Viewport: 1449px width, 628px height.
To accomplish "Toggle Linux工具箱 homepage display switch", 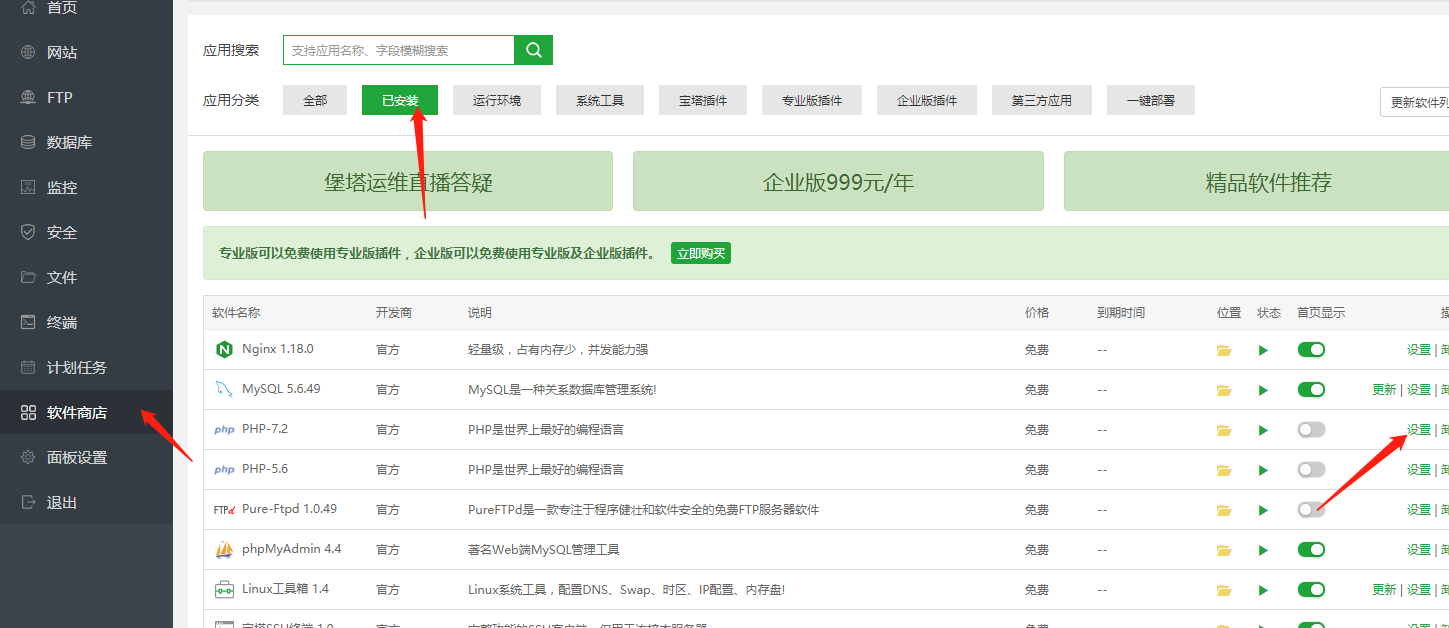I will pos(1311,589).
